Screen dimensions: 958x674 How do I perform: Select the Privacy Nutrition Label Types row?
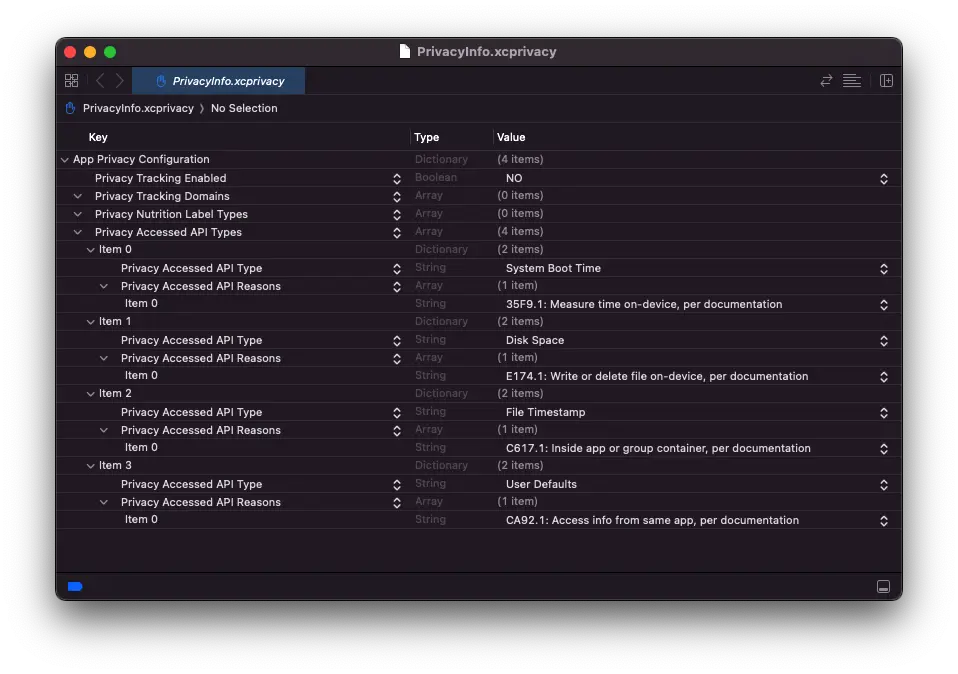pyautogui.click(x=479, y=214)
